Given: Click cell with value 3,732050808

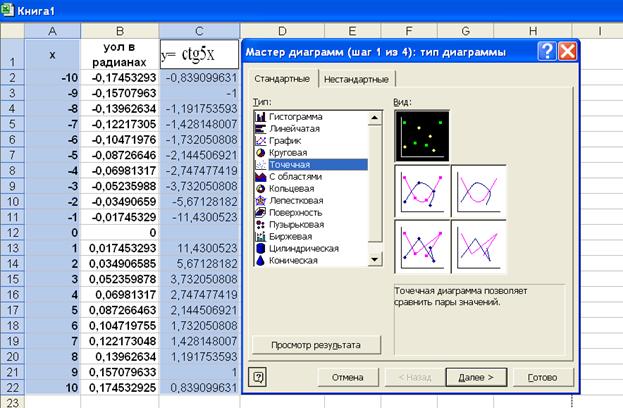Looking at the screenshot, I should [199, 279].
